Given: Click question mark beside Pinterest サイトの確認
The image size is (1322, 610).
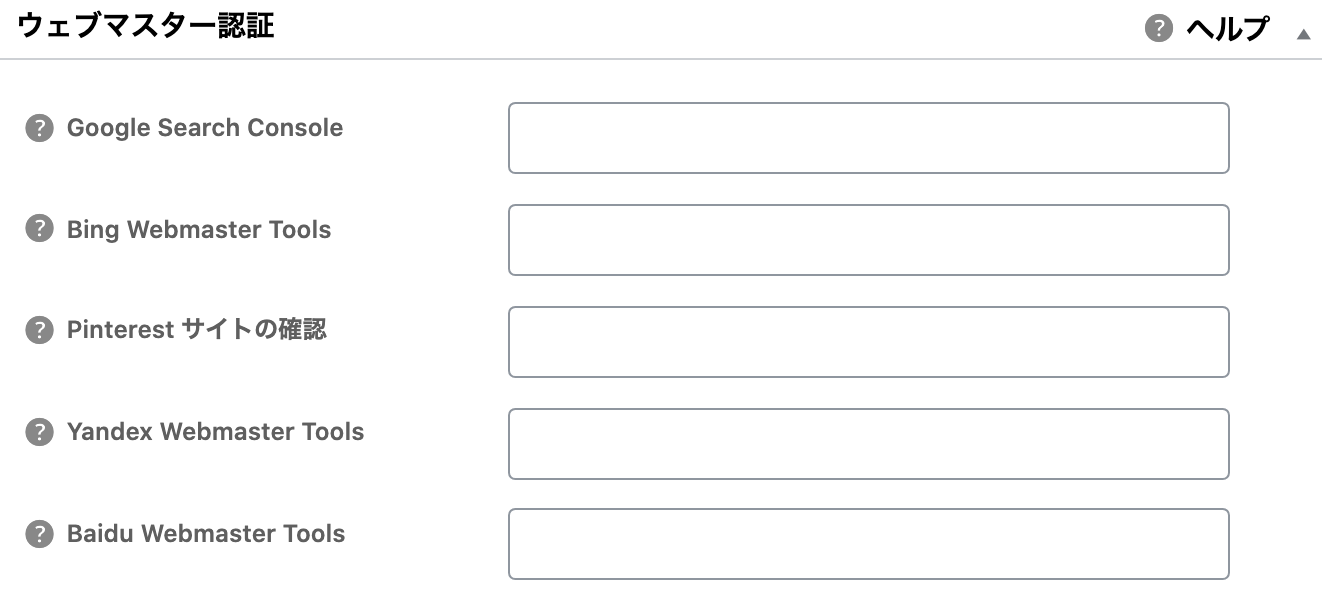Looking at the screenshot, I should pos(39,330).
